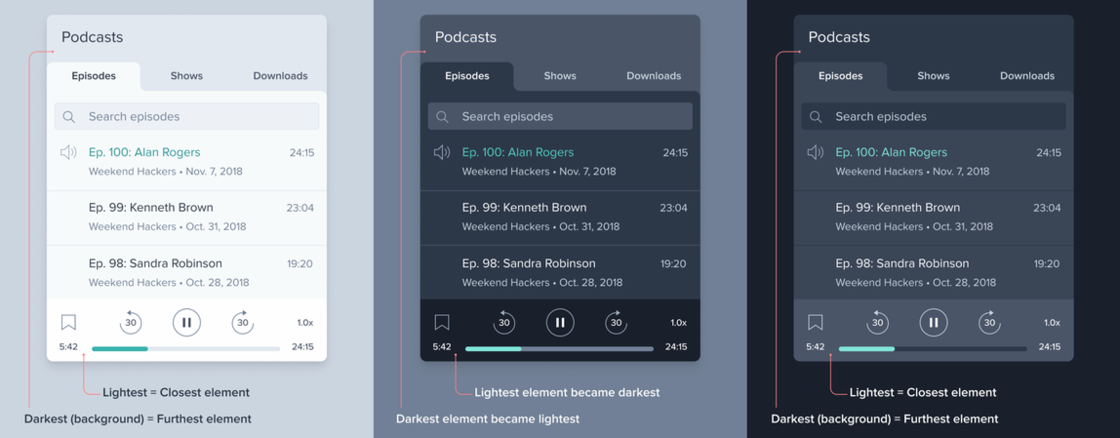Click Weekend Hackers • Oct. 28, 2018 right panel
Image resolution: width=1120 pixels, height=438 pixels.
(x=916, y=282)
